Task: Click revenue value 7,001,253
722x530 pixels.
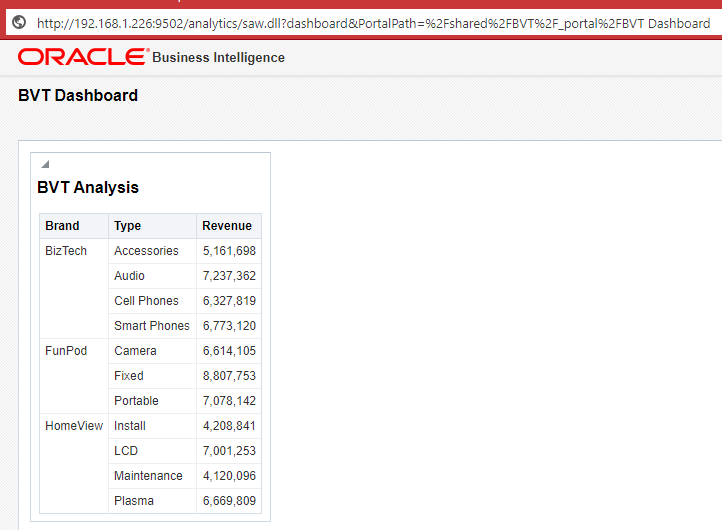Action: click(x=229, y=451)
